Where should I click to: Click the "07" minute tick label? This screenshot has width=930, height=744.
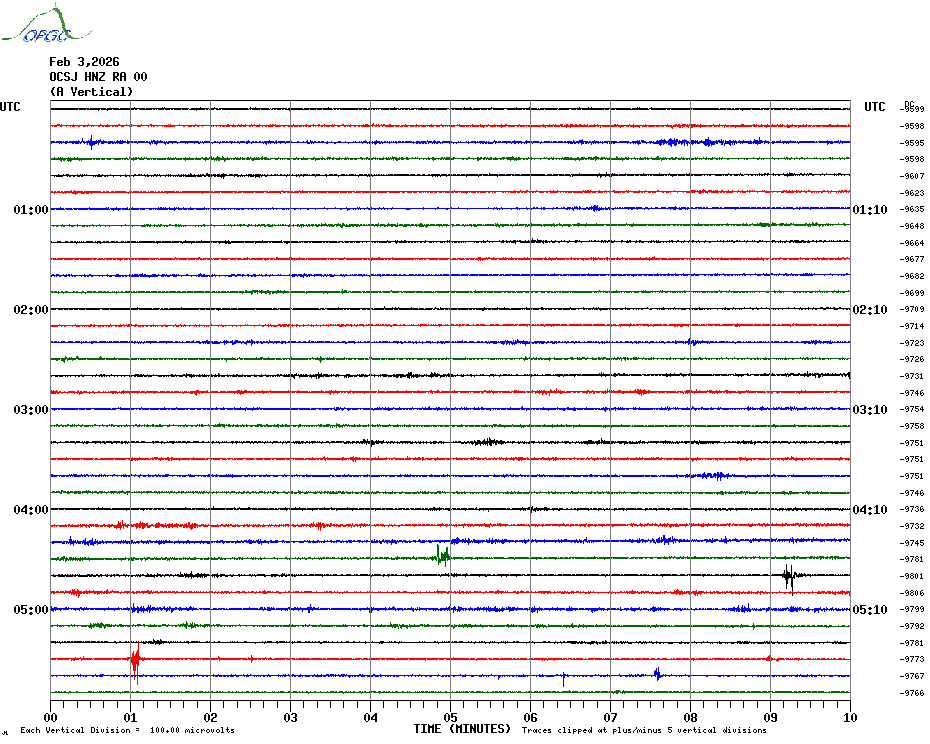tap(610, 717)
